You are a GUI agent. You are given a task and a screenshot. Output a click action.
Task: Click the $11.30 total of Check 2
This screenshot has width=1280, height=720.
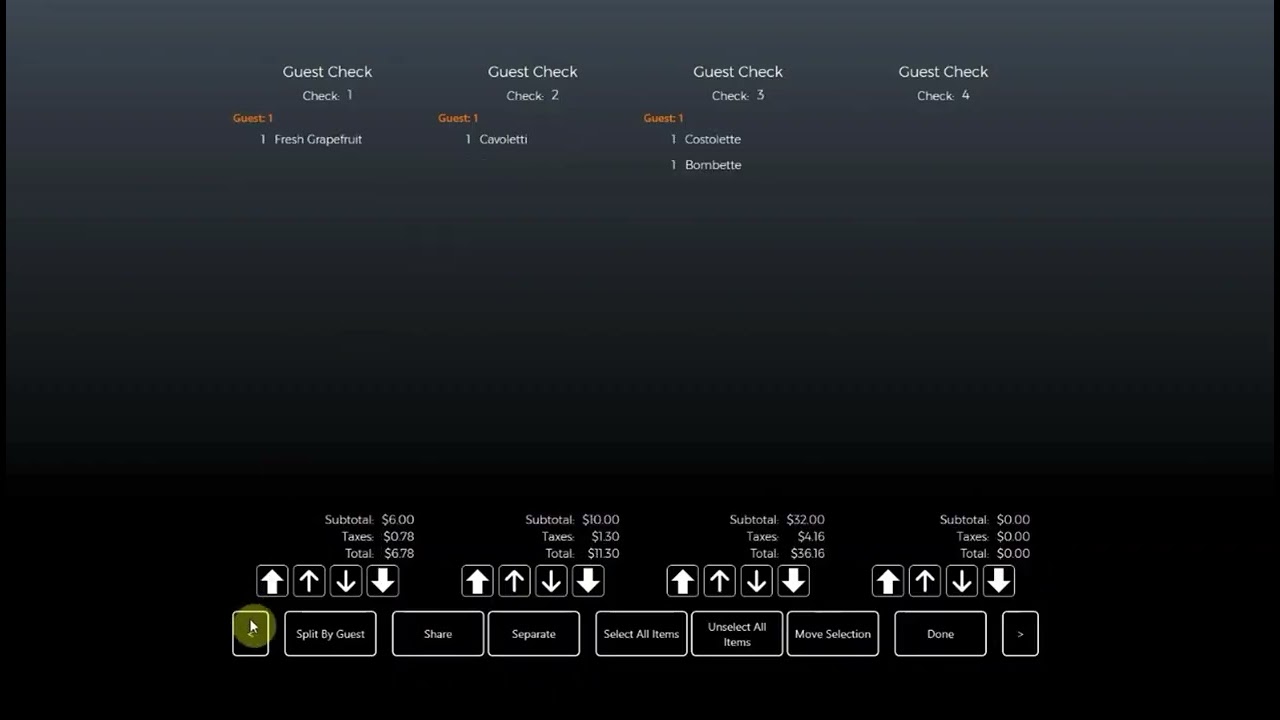point(603,553)
